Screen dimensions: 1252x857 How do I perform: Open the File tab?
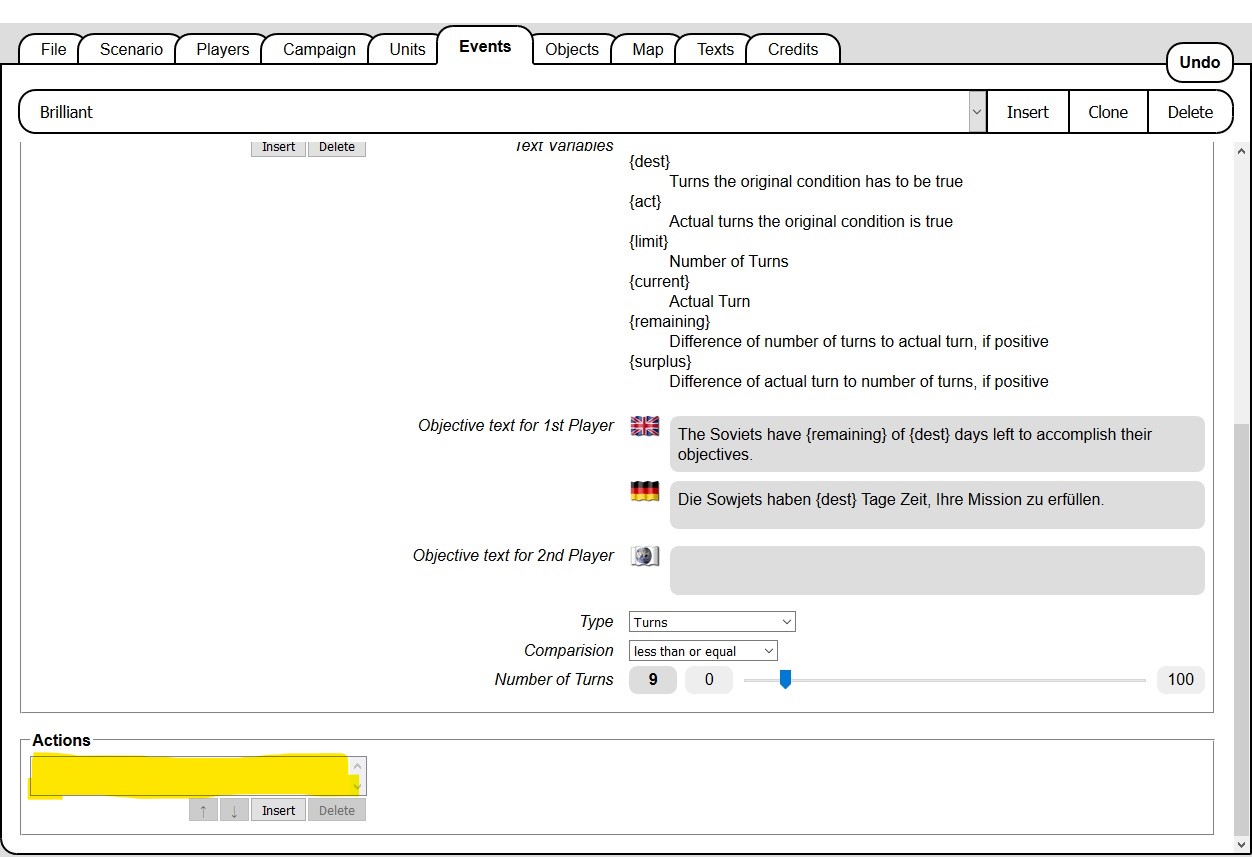click(54, 49)
